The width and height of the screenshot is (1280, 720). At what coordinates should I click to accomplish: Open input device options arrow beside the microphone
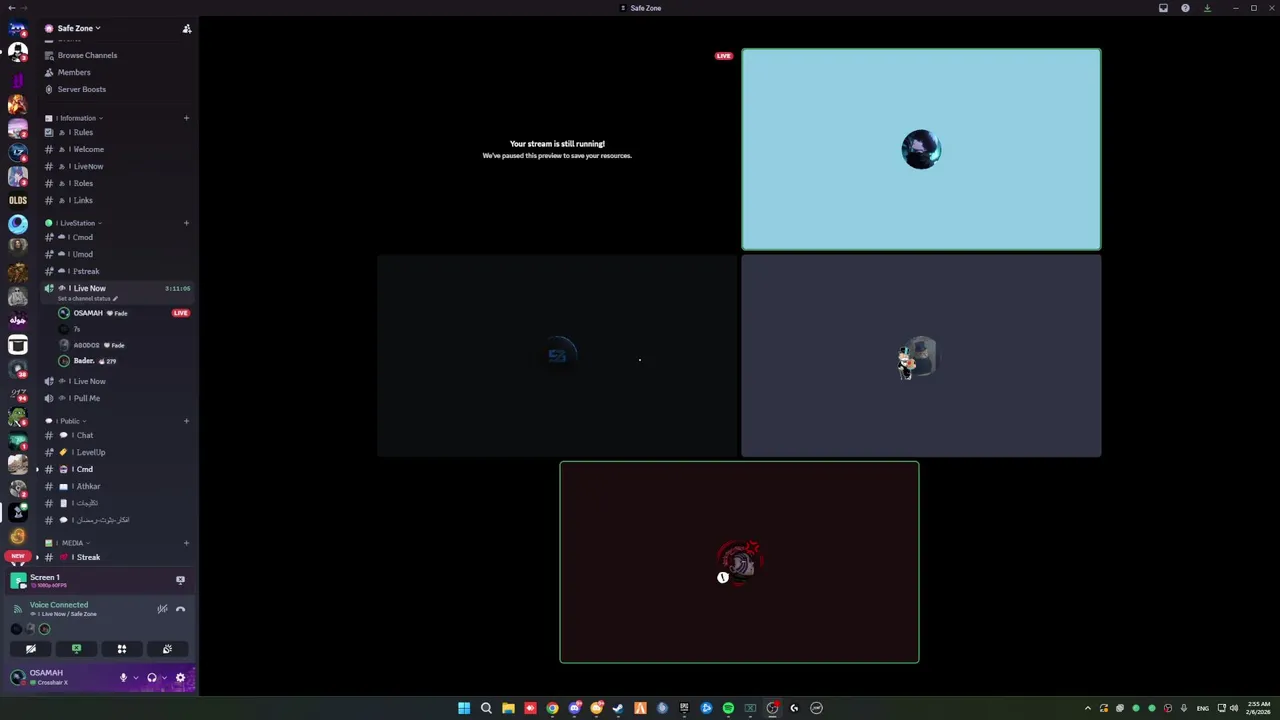coord(135,678)
